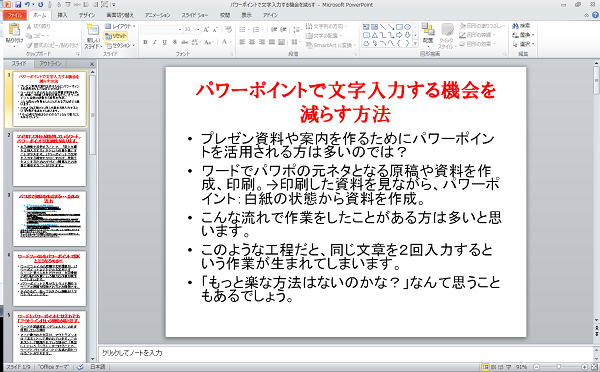This screenshot has height=372, width=600.
Task: Select the right arrow shape in gallery
Action: coord(399,35)
